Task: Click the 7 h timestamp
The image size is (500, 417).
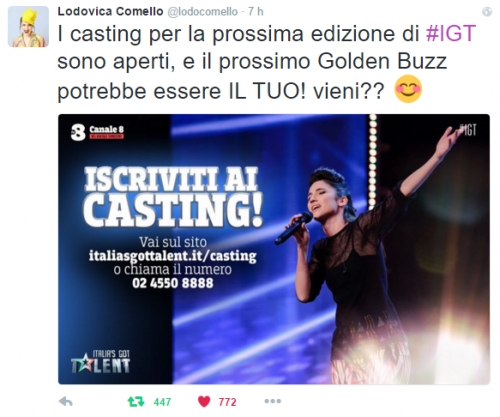Action: (256, 12)
